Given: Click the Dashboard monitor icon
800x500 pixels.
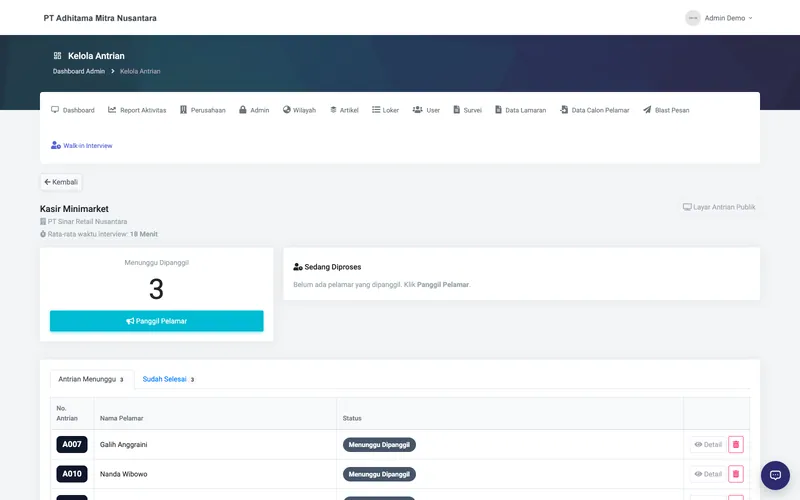Looking at the screenshot, I should (55, 110).
